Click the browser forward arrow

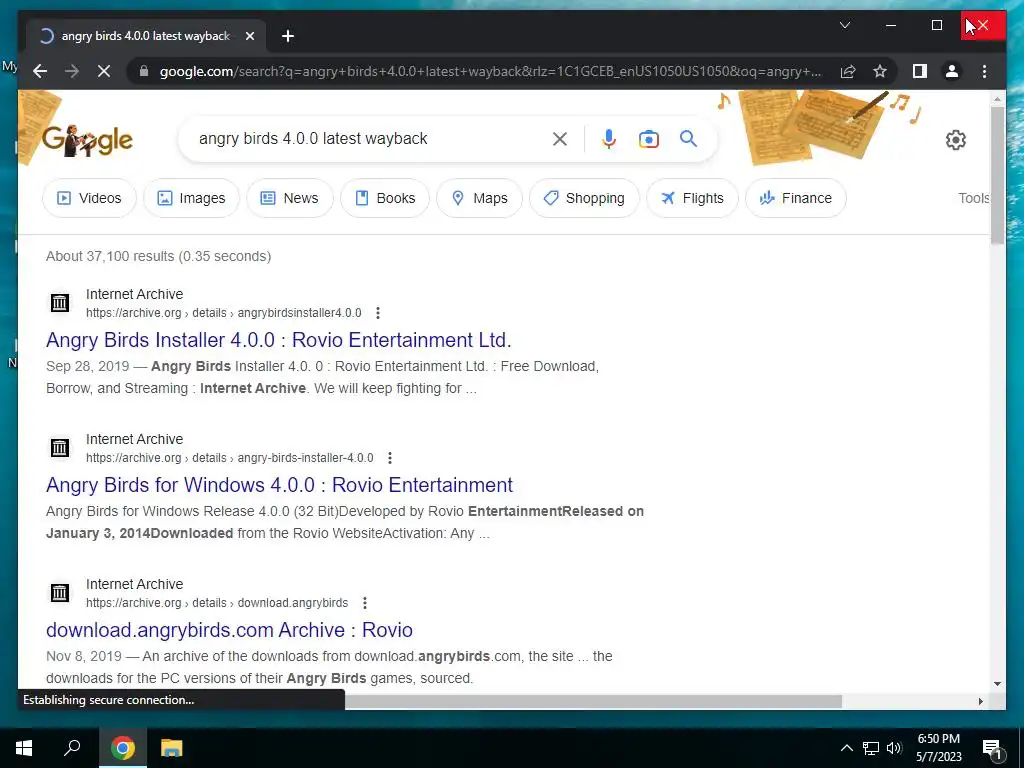click(x=72, y=71)
